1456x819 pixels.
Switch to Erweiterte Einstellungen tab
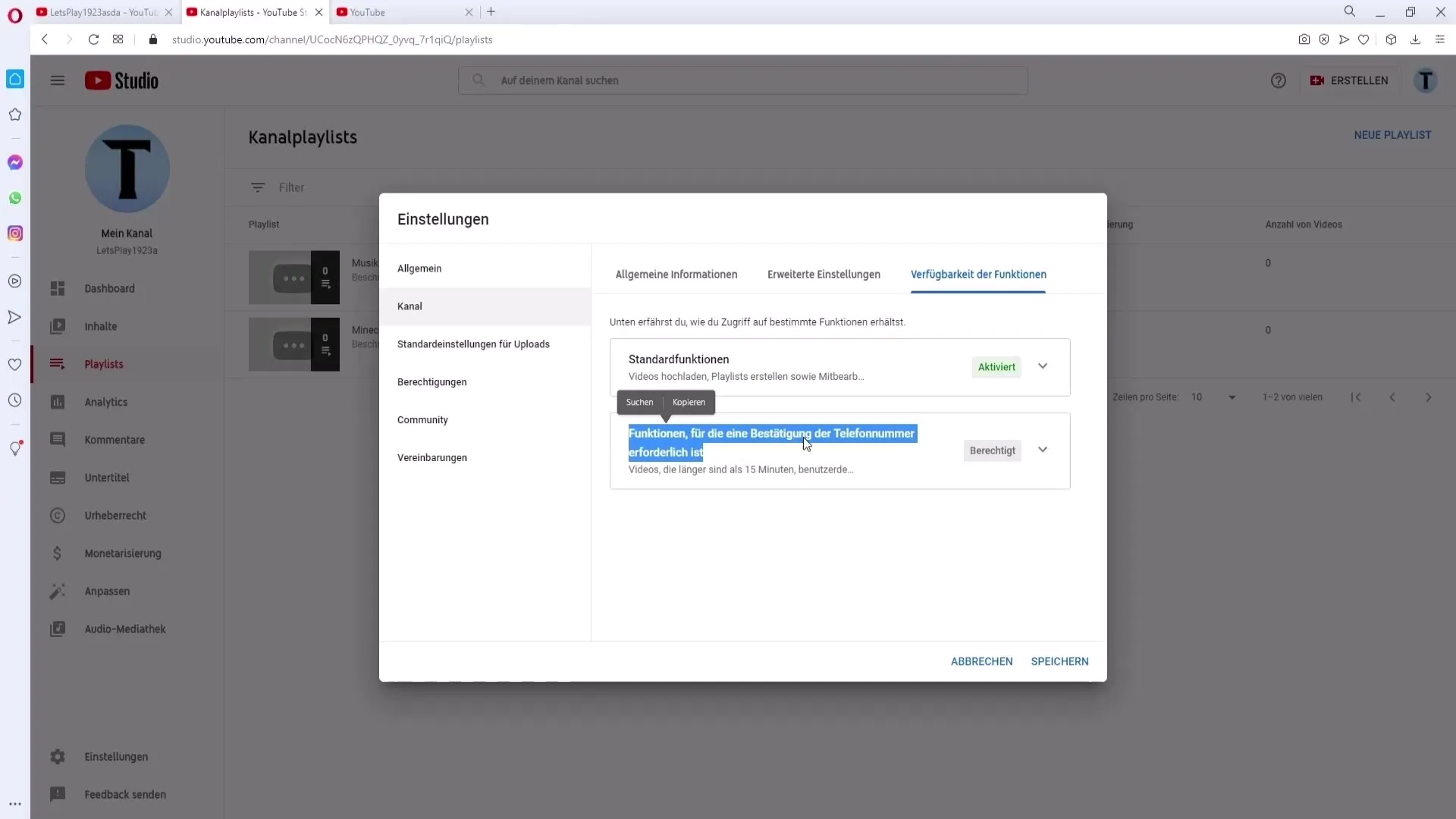pyautogui.click(x=824, y=274)
